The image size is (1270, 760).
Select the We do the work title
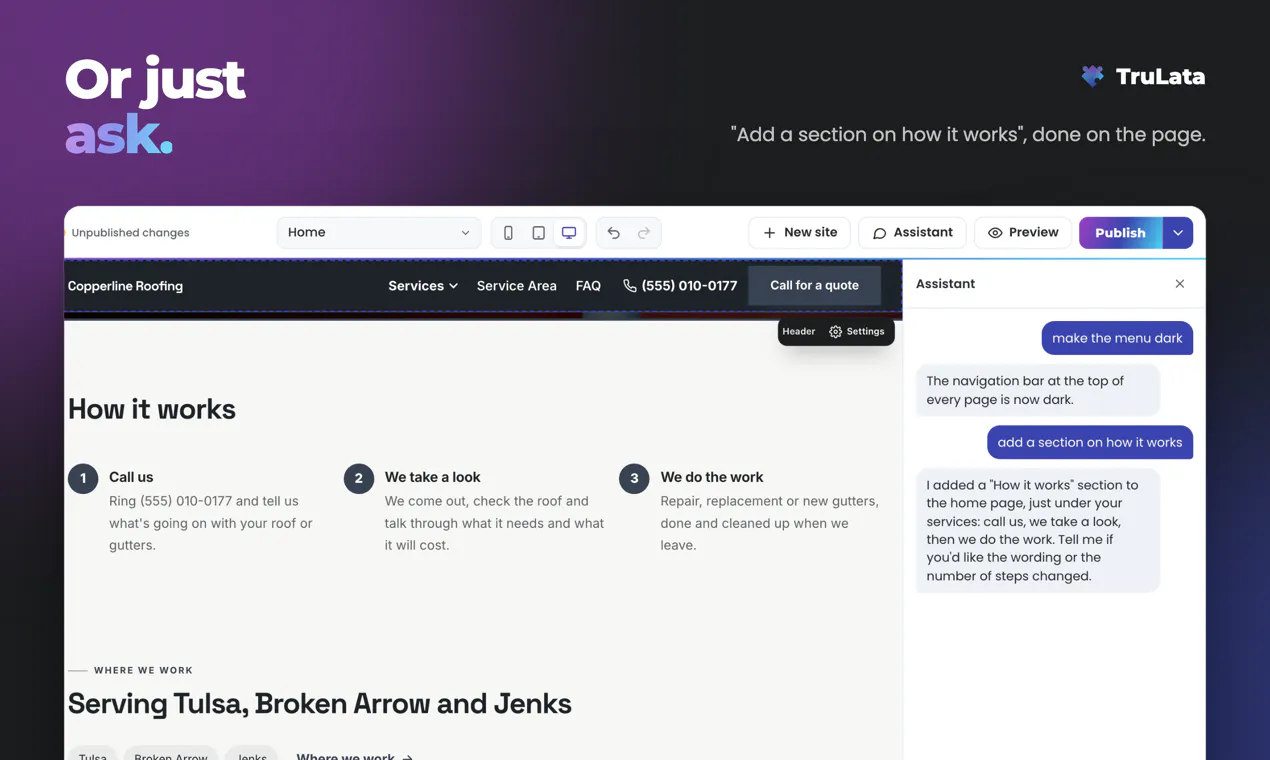[x=711, y=477]
